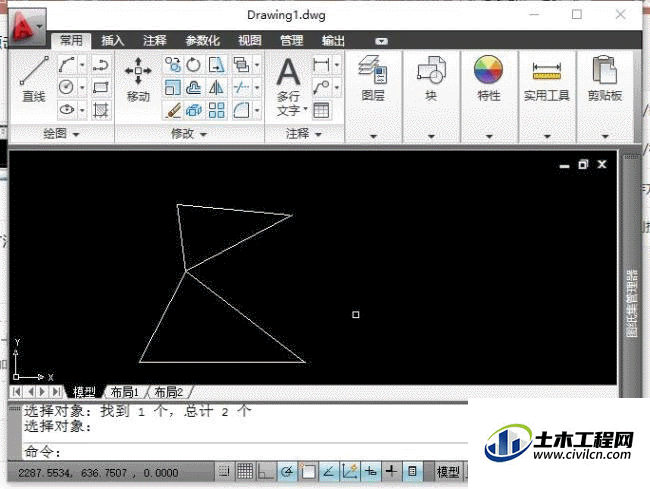Click the 模型 button in status bar
650x489 pixels.
448,472
